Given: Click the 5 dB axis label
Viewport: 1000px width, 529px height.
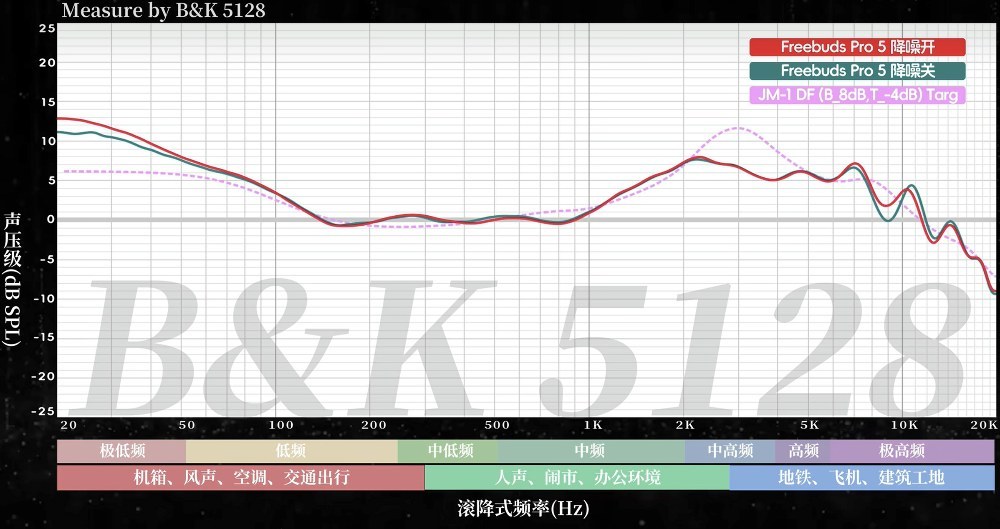Looking at the screenshot, I should (52, 181).
